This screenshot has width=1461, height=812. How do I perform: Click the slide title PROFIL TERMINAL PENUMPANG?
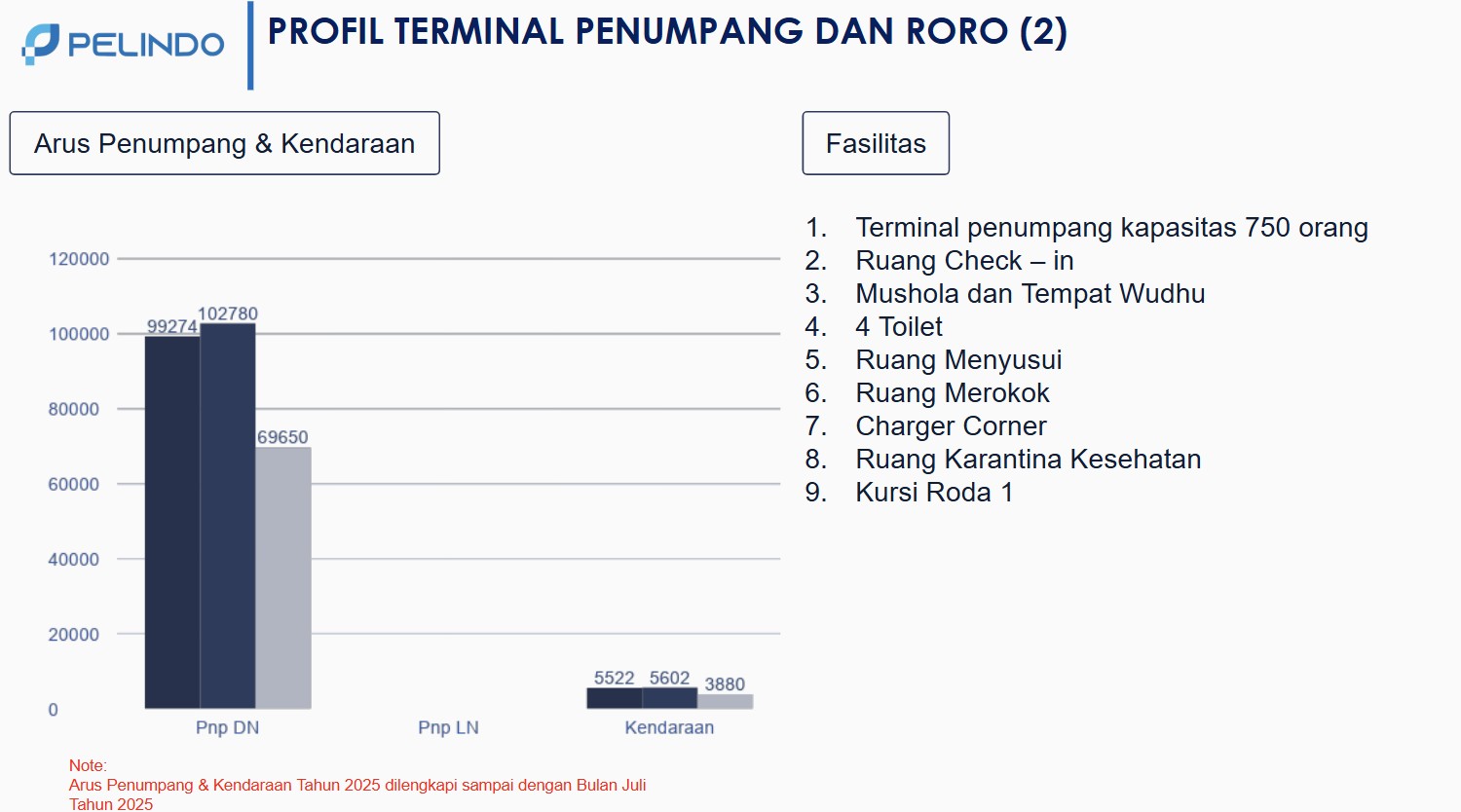coord(666,31)
